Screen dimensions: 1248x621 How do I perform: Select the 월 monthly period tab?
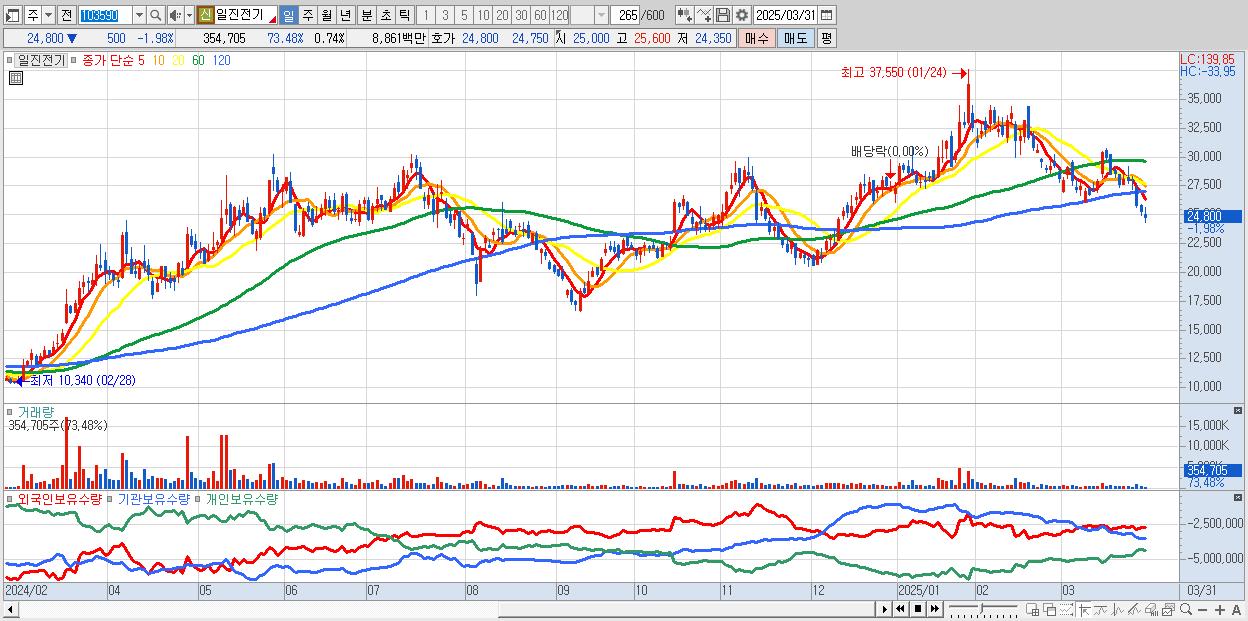pos(326,15)
